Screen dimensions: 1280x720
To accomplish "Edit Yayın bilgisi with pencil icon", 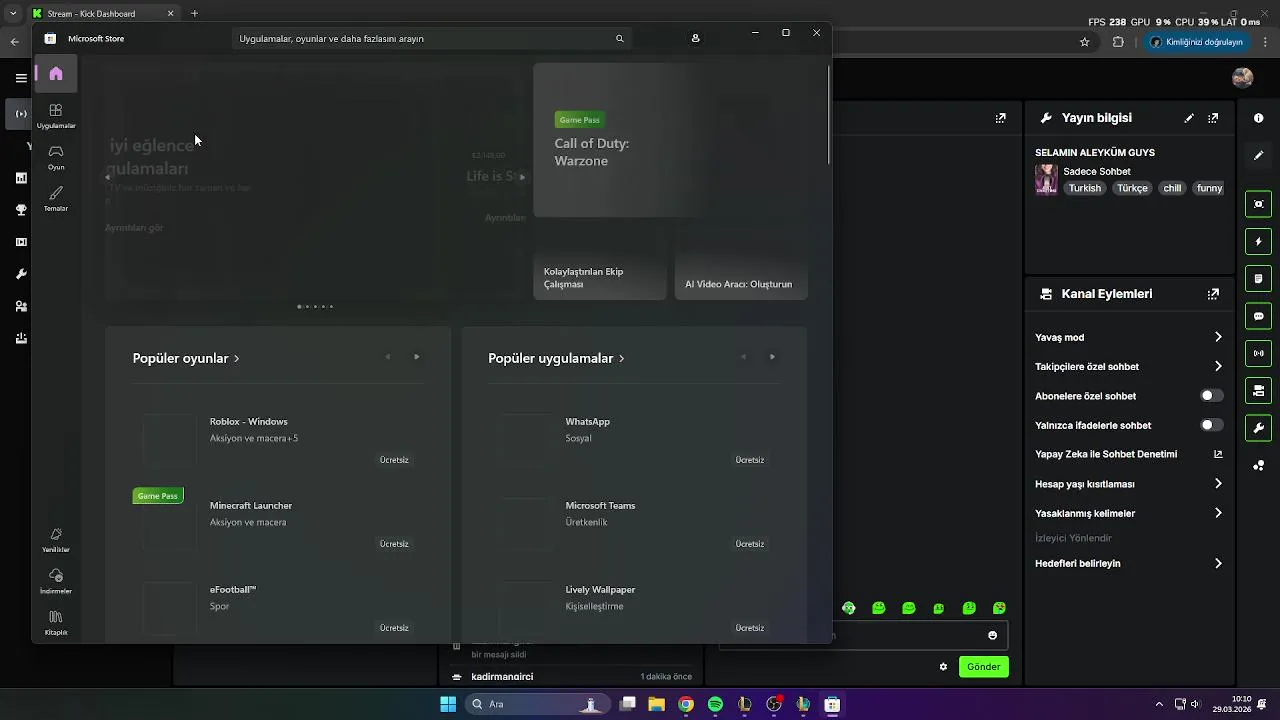I will pyautogui.click(x=1189, y=118).
